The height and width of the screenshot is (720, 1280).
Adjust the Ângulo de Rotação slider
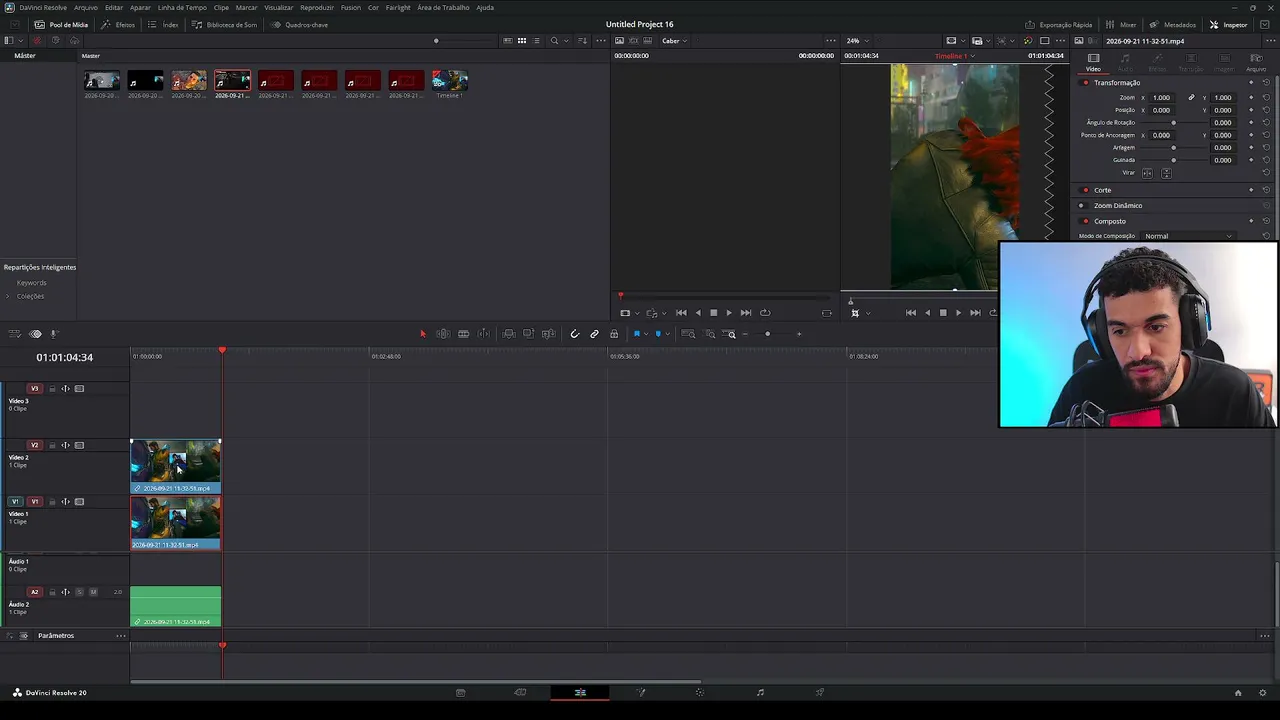(x=1174, y=123)
